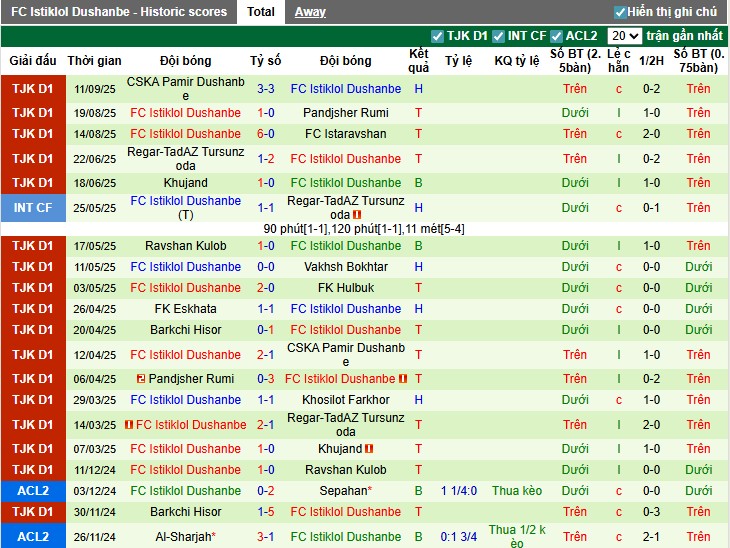Click the Kết quả column header
Viewport: 730px width, 548px height.
click(x=418, y=61)
